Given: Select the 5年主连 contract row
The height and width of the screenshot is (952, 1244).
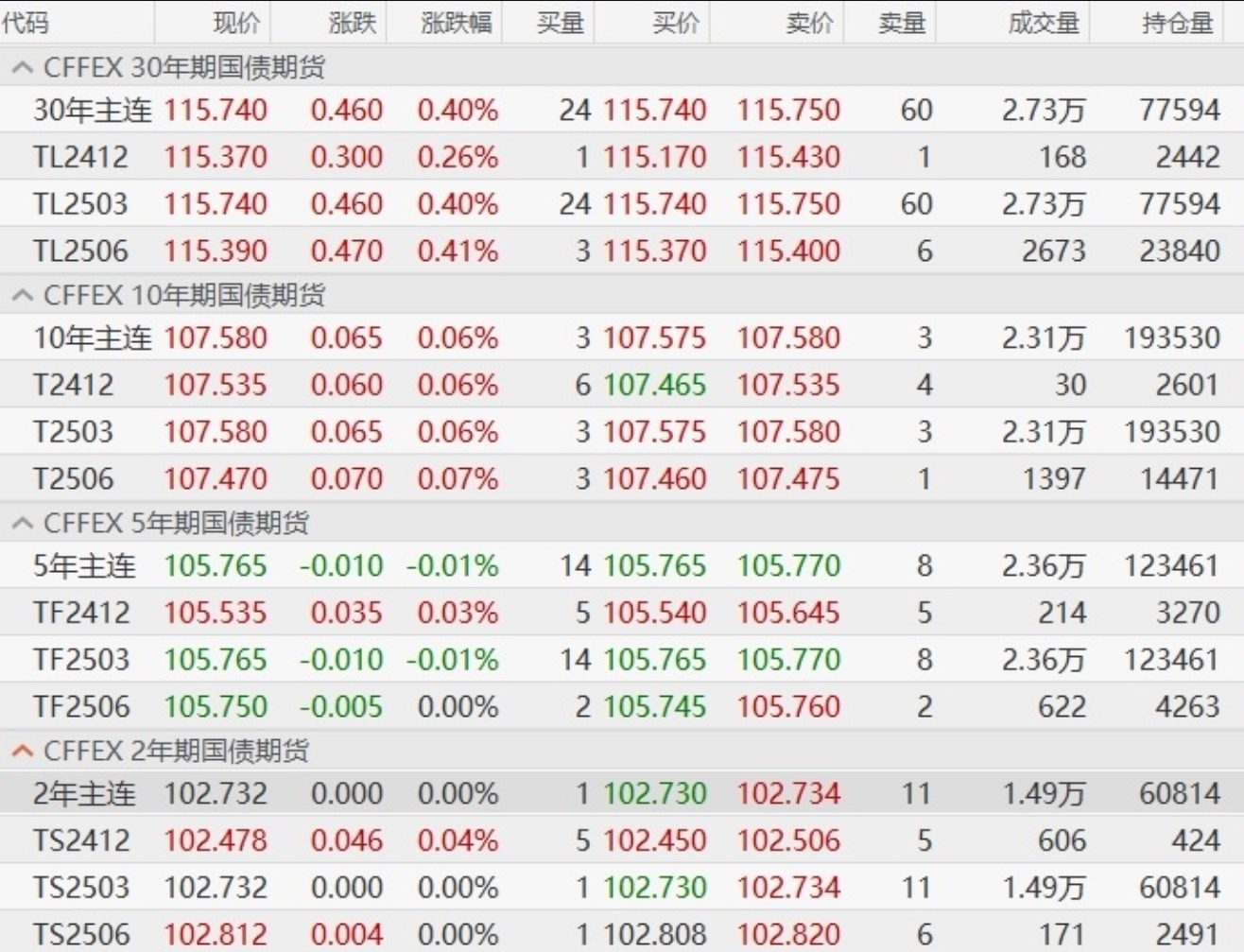Looking at the screenshot, I should [84, 566].
